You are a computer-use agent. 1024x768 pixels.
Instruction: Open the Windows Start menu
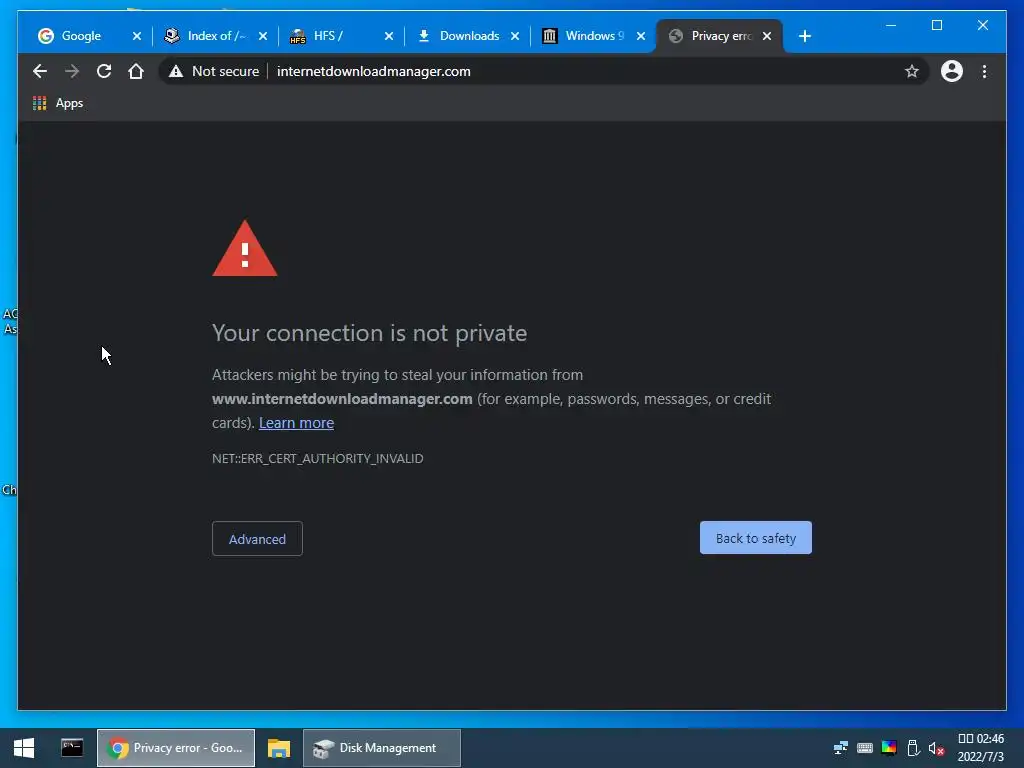pos(24,748)
